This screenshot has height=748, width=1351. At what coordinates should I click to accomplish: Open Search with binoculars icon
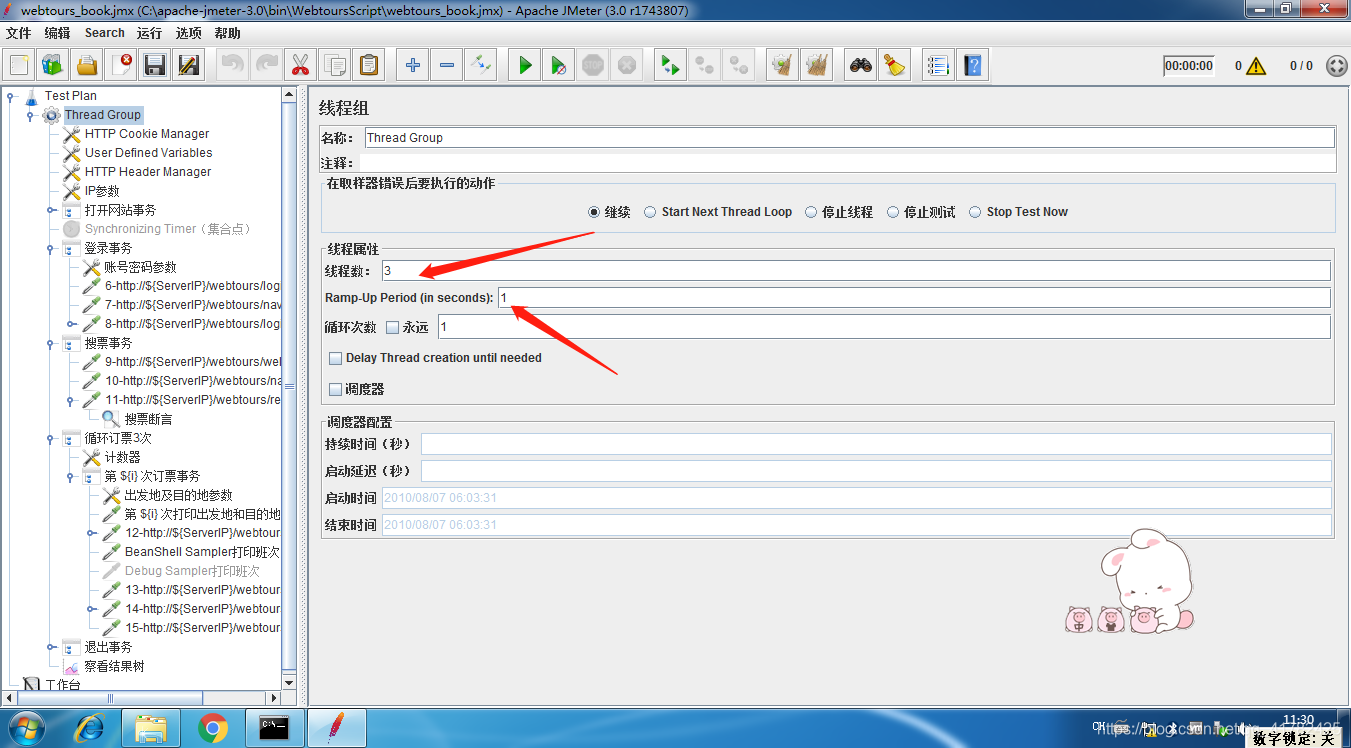tap(861, 66)
